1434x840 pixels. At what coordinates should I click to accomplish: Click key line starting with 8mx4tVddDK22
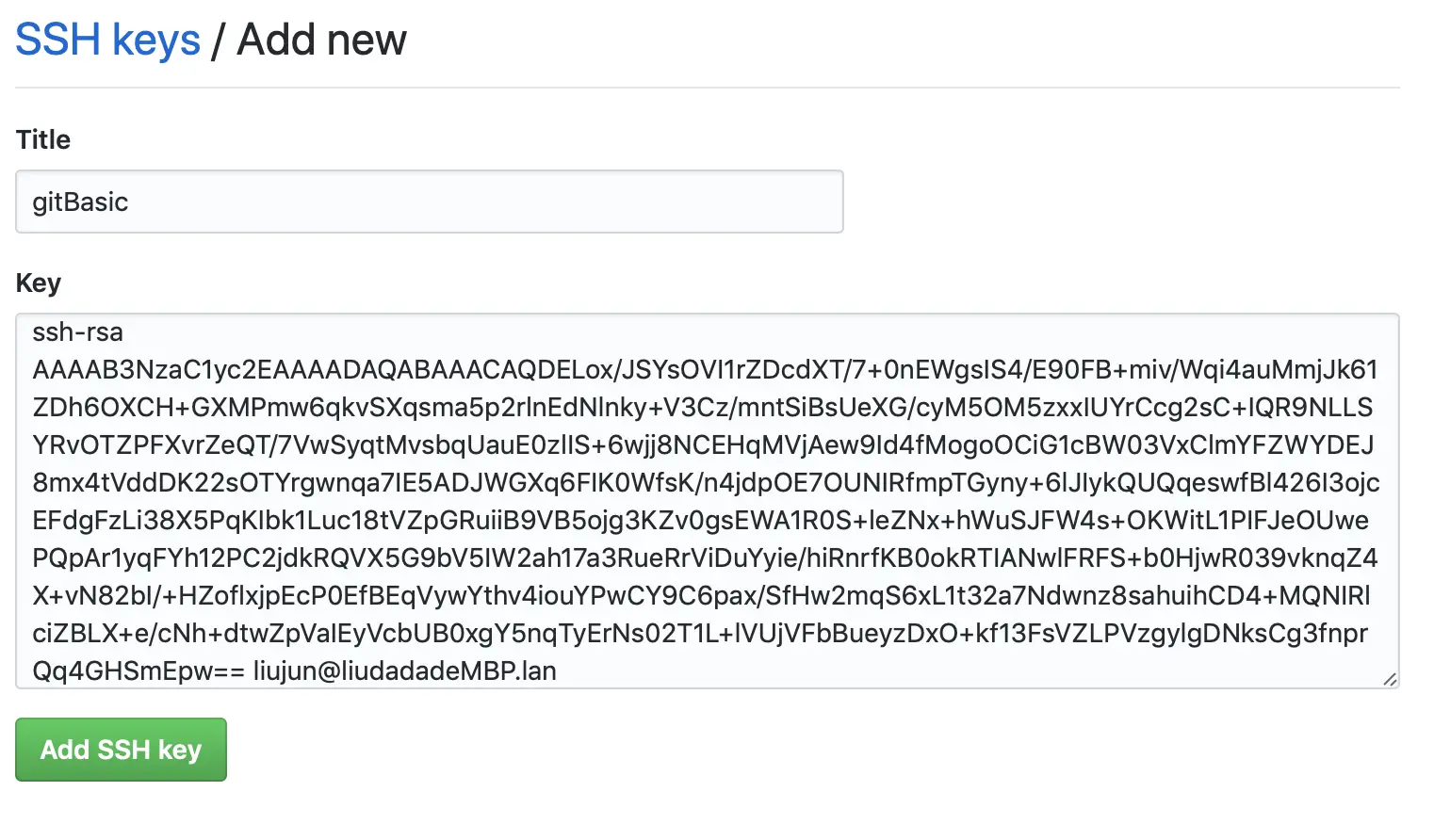(706, 482)
